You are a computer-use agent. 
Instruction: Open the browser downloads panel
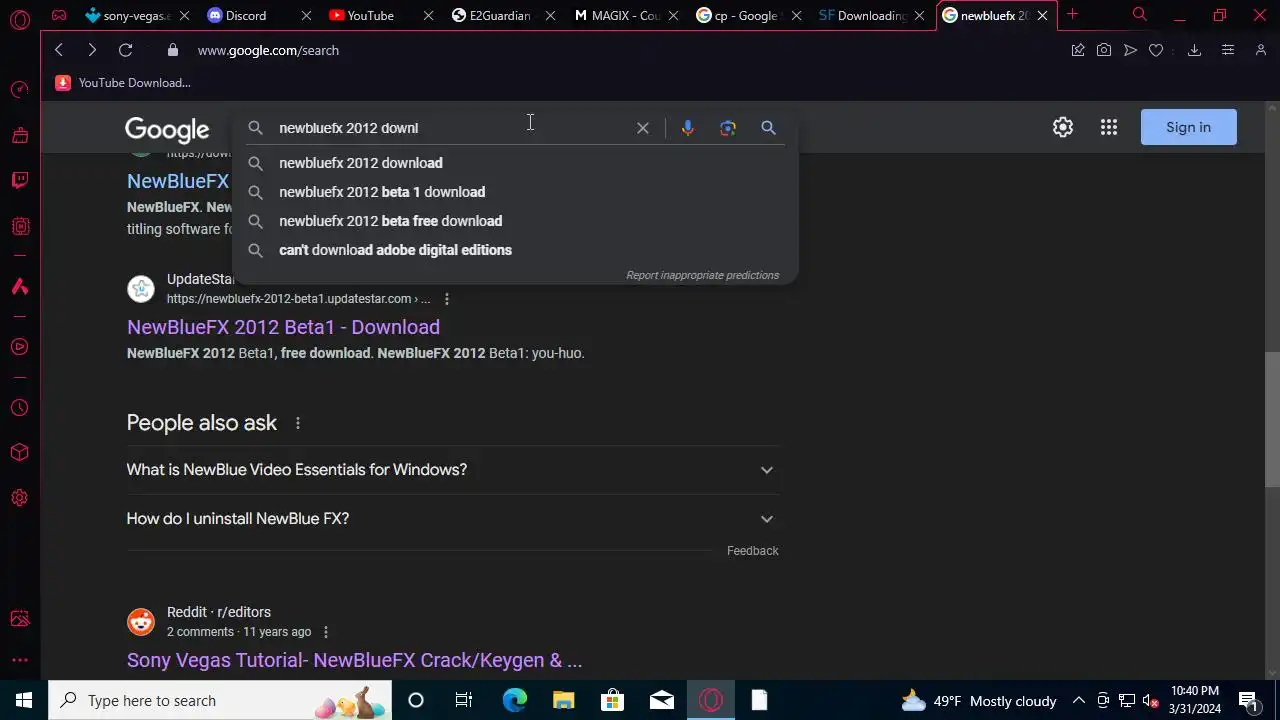pyautogui.click(x=1194, y=50)
